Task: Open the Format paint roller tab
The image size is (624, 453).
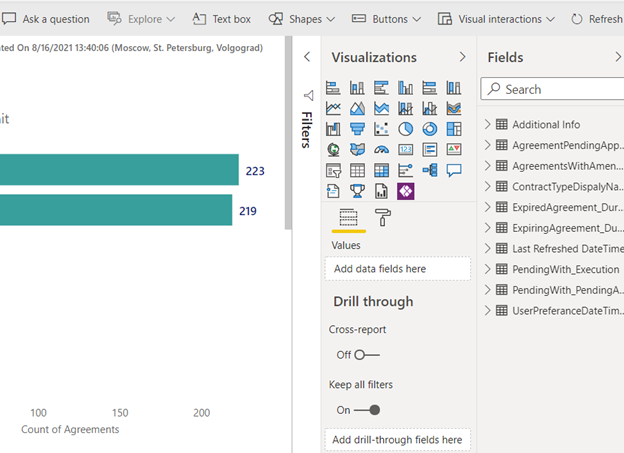Action: (x=382, y=218)
